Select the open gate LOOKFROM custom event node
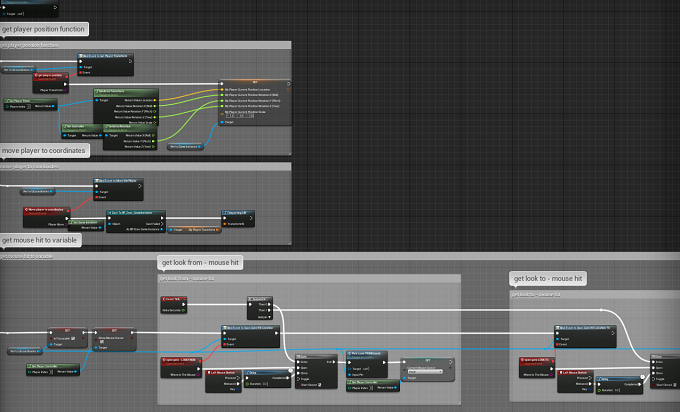680x412 pixels. 181,367
